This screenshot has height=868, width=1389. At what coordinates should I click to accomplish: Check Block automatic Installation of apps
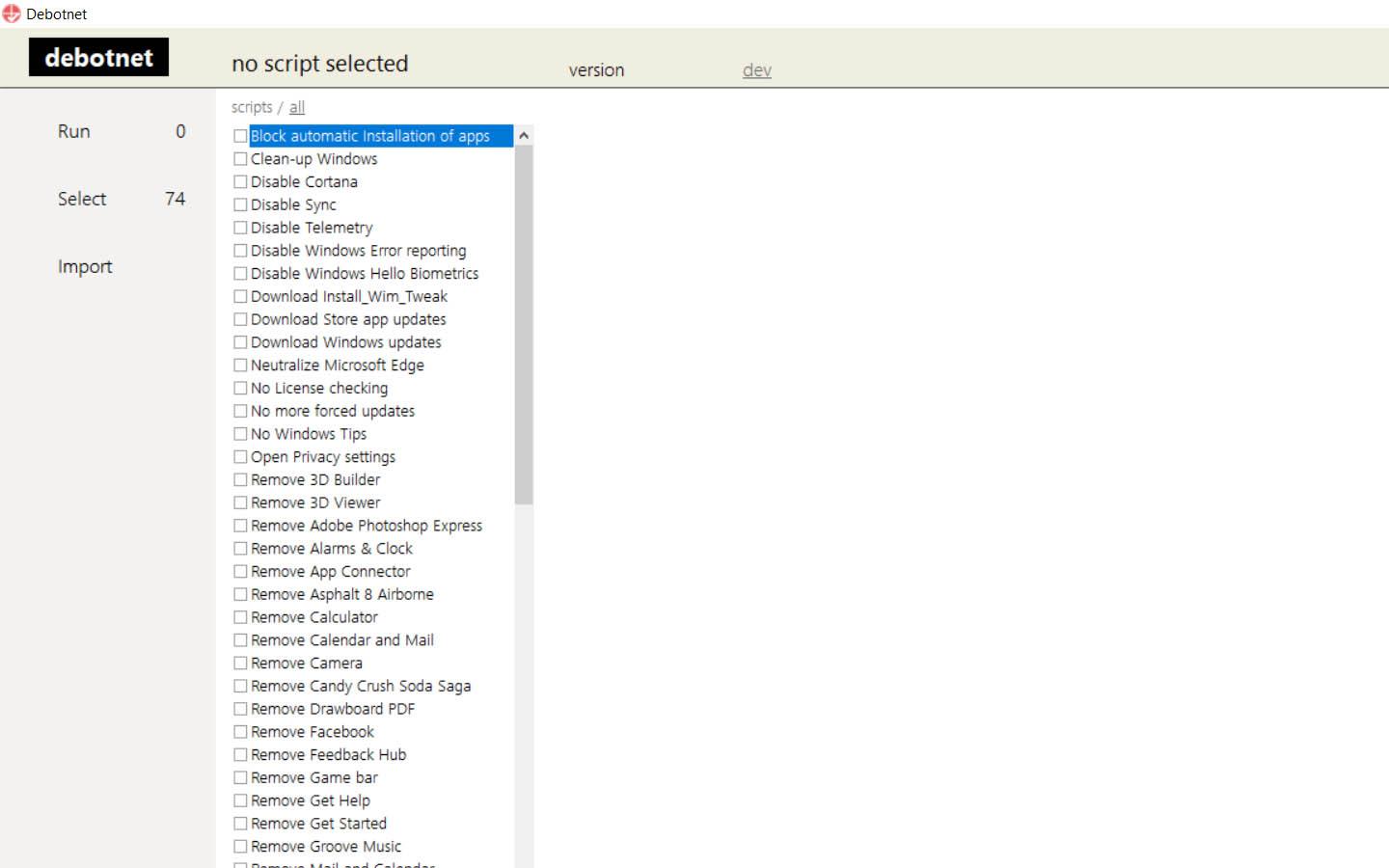(240, 136)
